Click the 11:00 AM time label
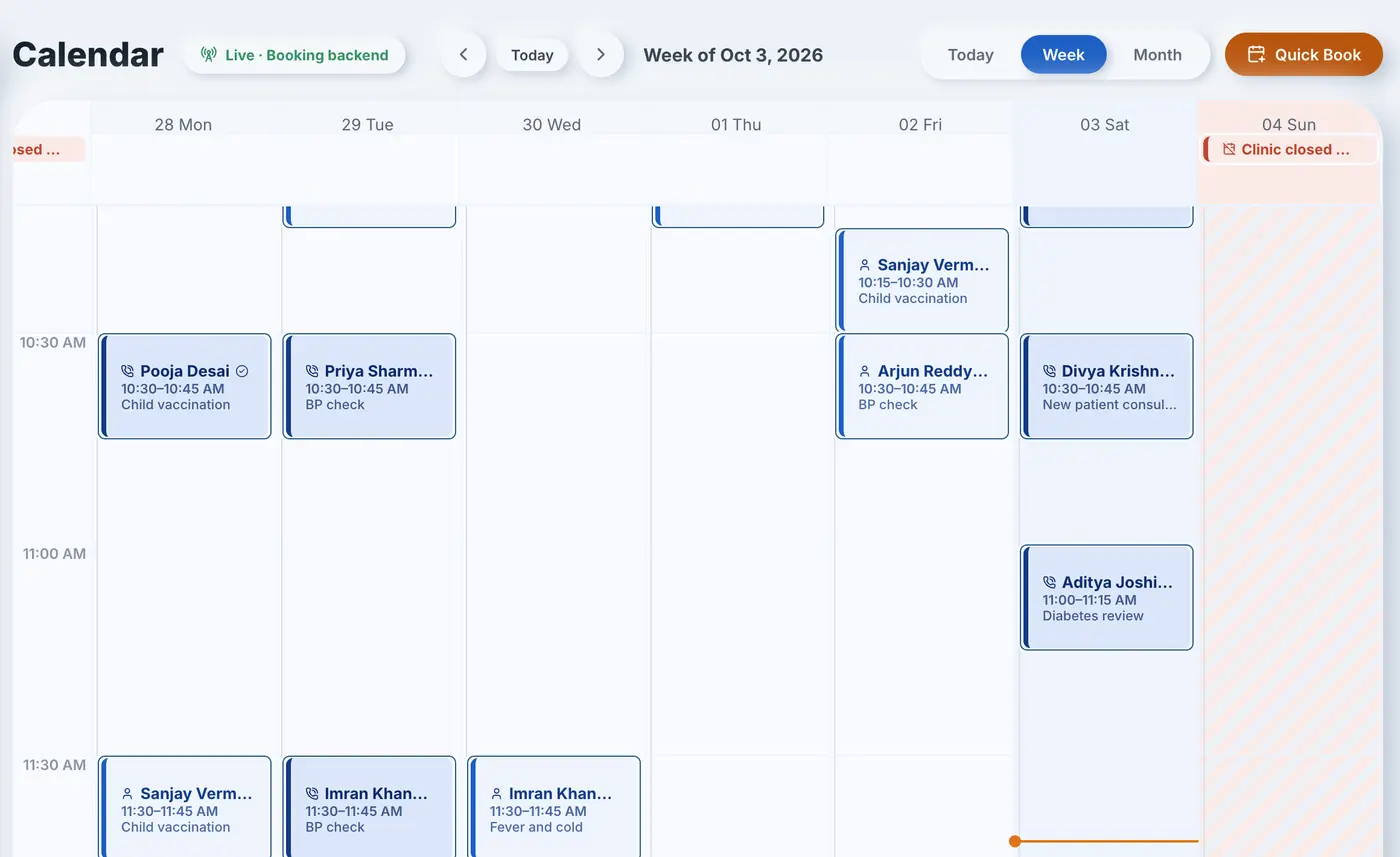The height and width of the screenshot is (857, 1400). click(55, 553)
